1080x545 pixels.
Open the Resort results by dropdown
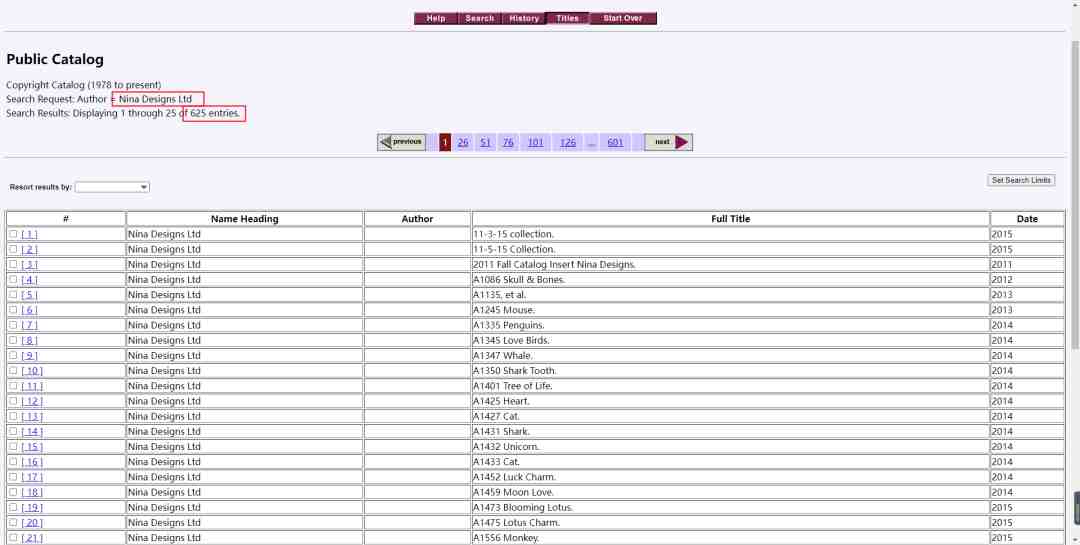[x=112, y=187]
